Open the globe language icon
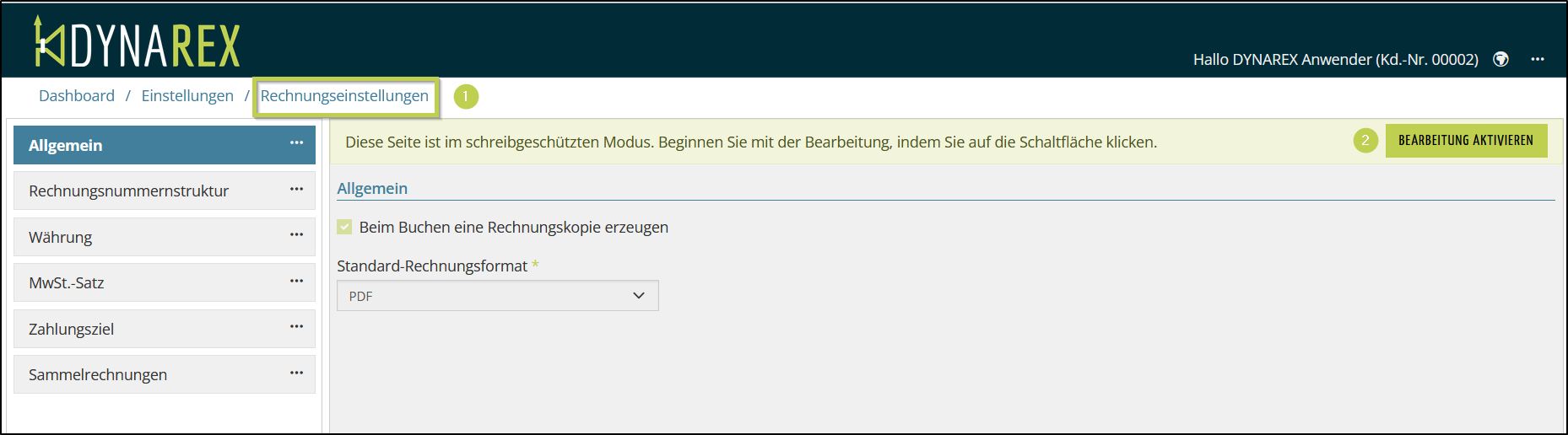The height and width of the screenshot is (435, 1568). [x=1500, y=59]
